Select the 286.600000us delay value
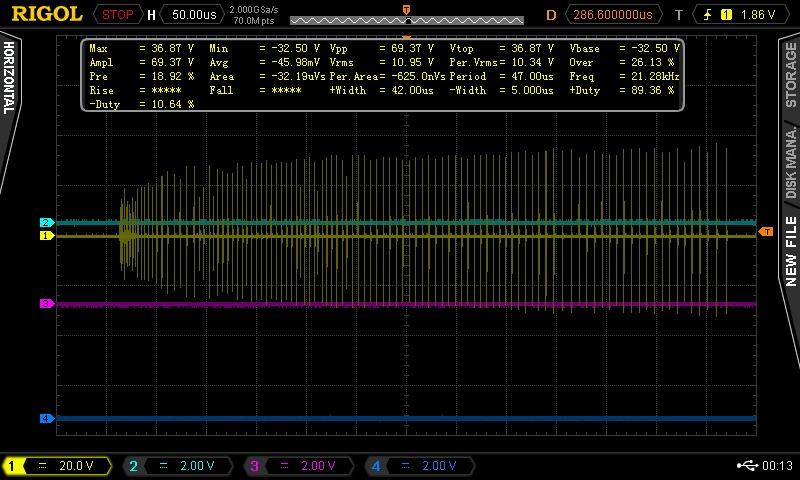800x480 pixels. [613, 14]
